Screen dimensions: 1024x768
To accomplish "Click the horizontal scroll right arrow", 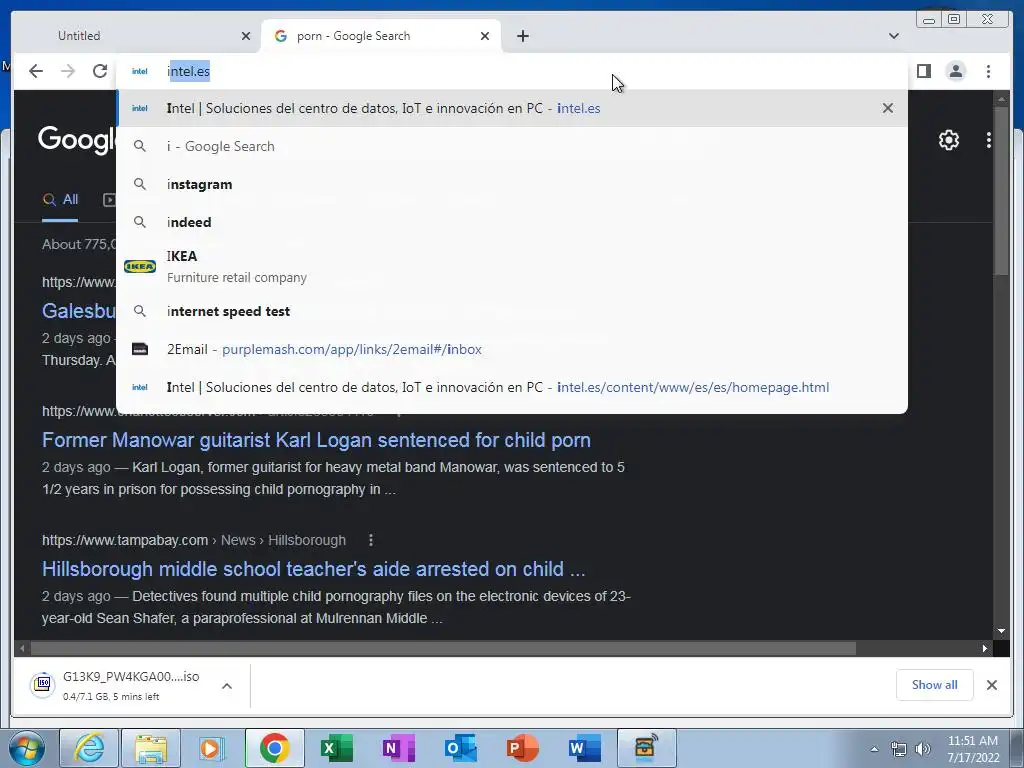I will click(984, 648).
